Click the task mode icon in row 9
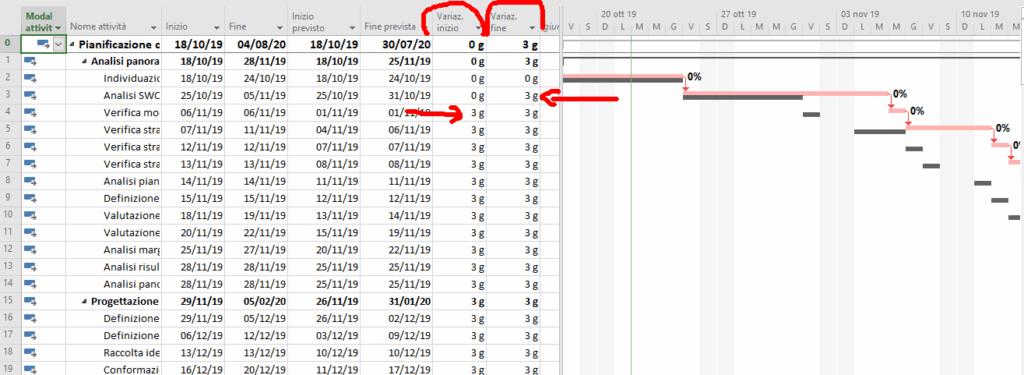Image resolution: width=1024 pixels, height=375 pixels. pos(30,199)
